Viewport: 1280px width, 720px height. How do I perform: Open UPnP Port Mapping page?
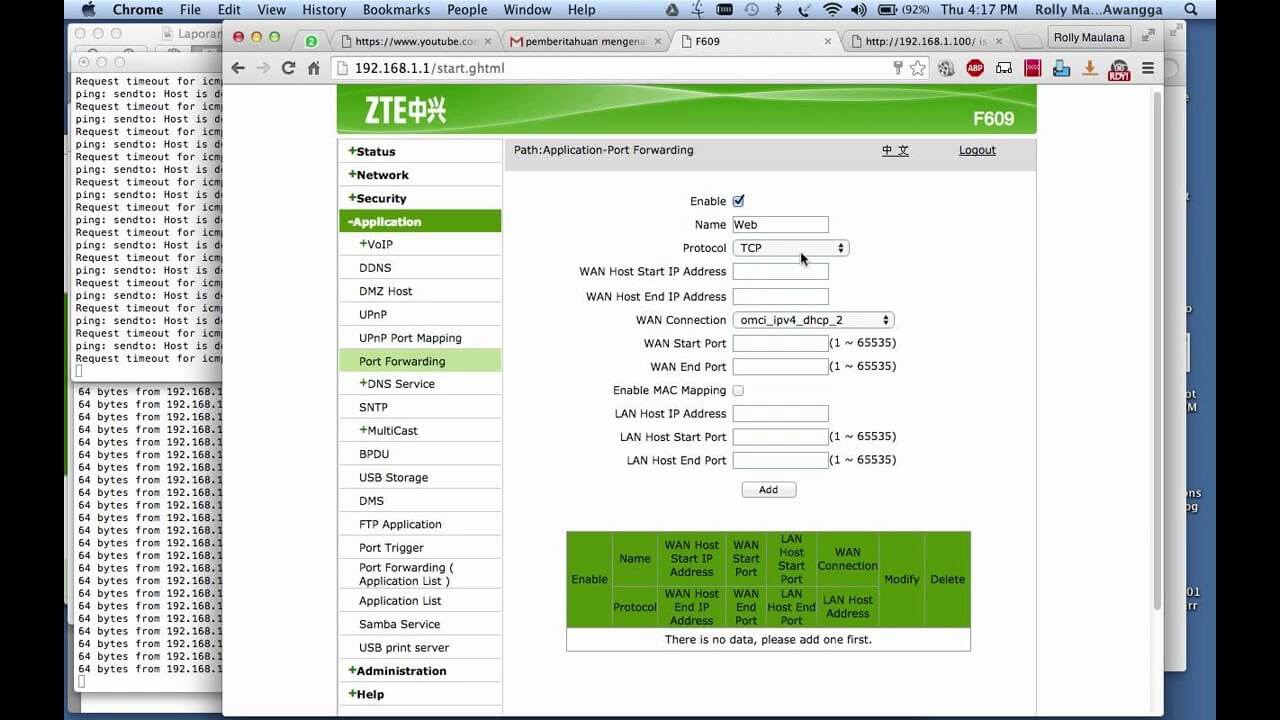coord(410,338)
